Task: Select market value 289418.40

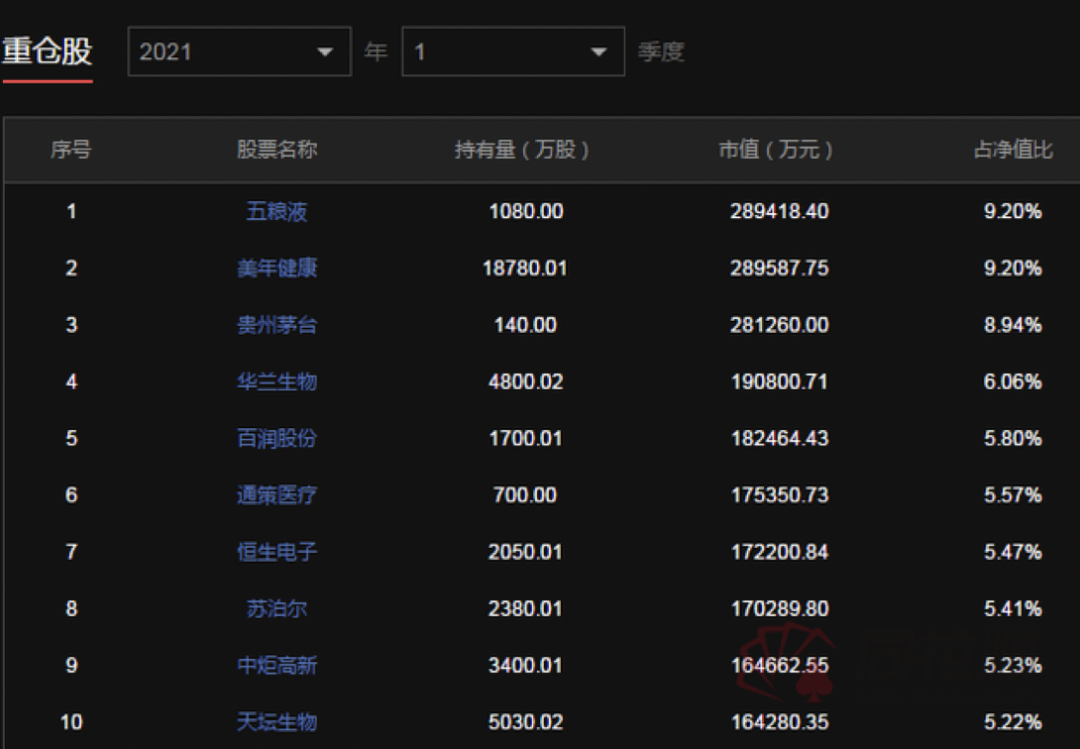Action: (x=779, y=212)
